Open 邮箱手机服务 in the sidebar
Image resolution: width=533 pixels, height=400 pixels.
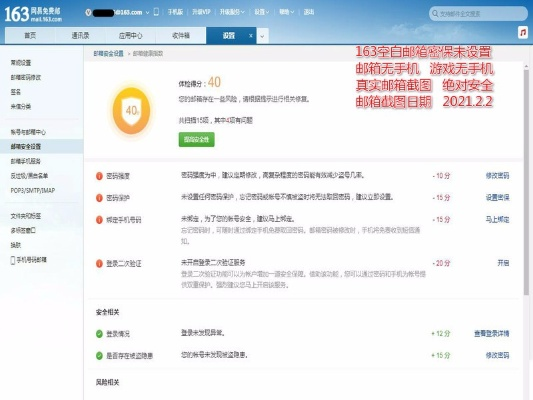(25, 161)
